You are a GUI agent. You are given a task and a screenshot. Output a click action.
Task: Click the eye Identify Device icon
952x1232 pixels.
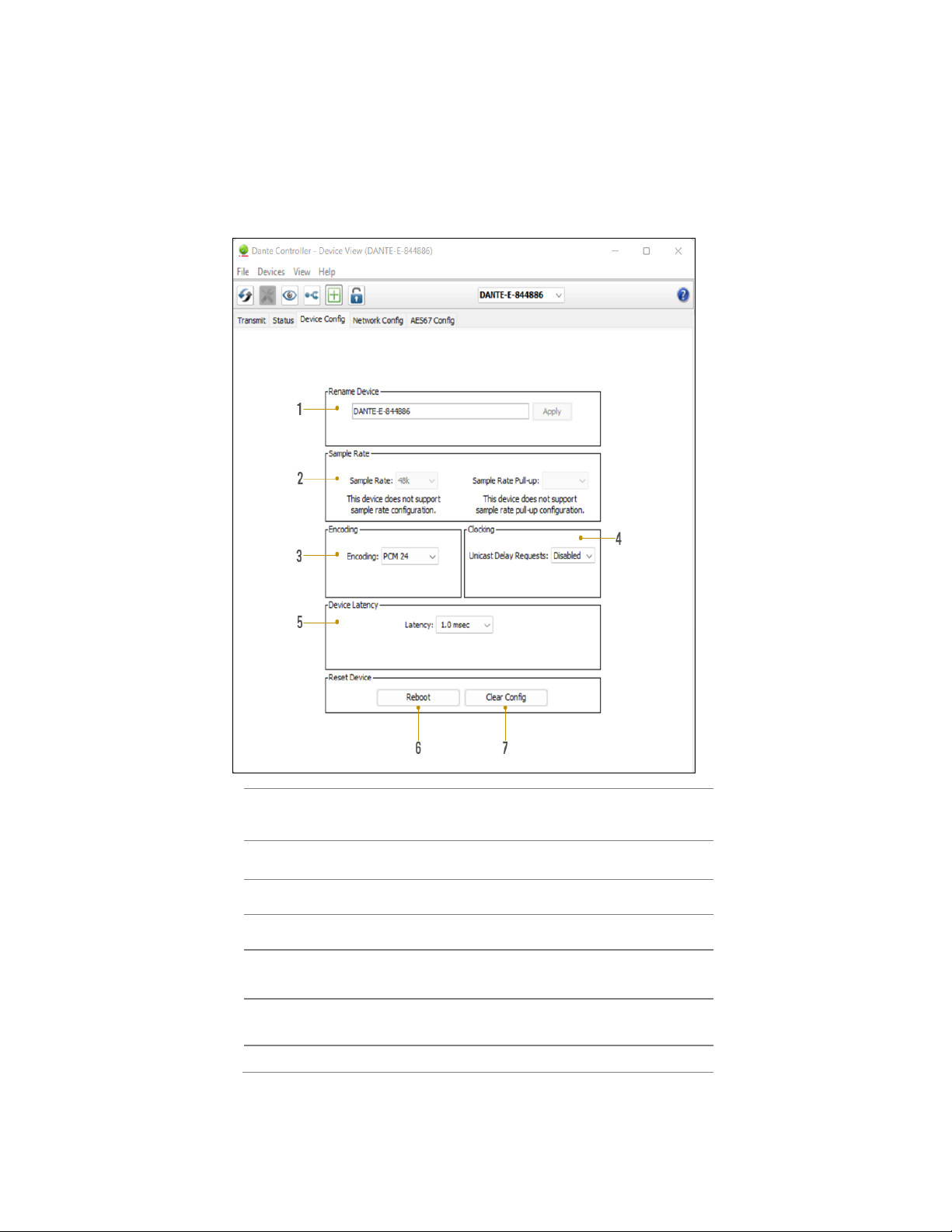coord(290,295)
